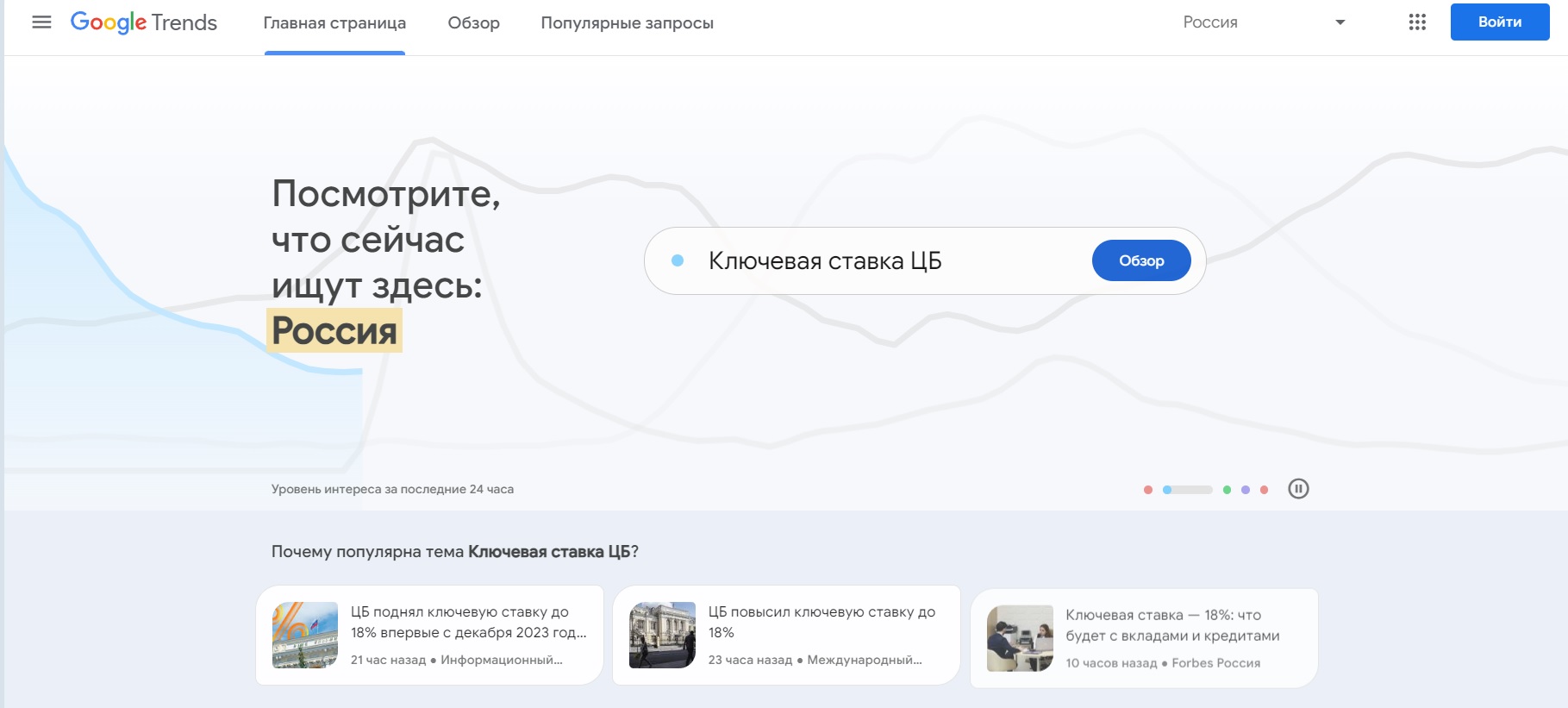1568x708 pixels.
Task: Click the Google Trends logo
Action: [x=144, y=22]
